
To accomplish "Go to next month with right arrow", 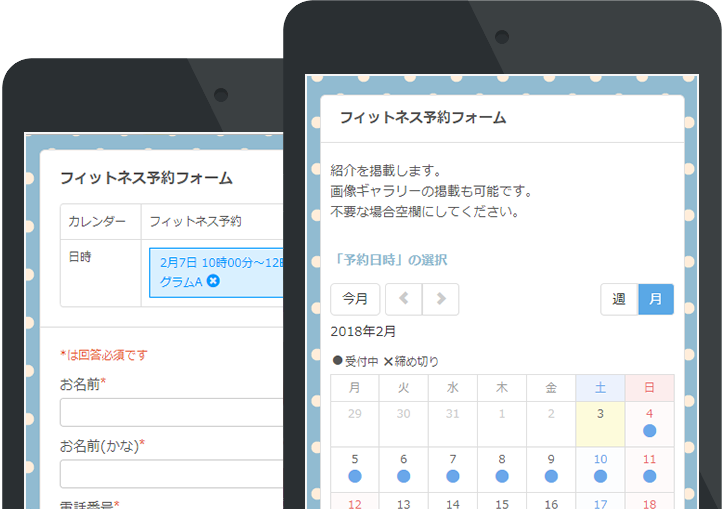I will pos(440,299).
